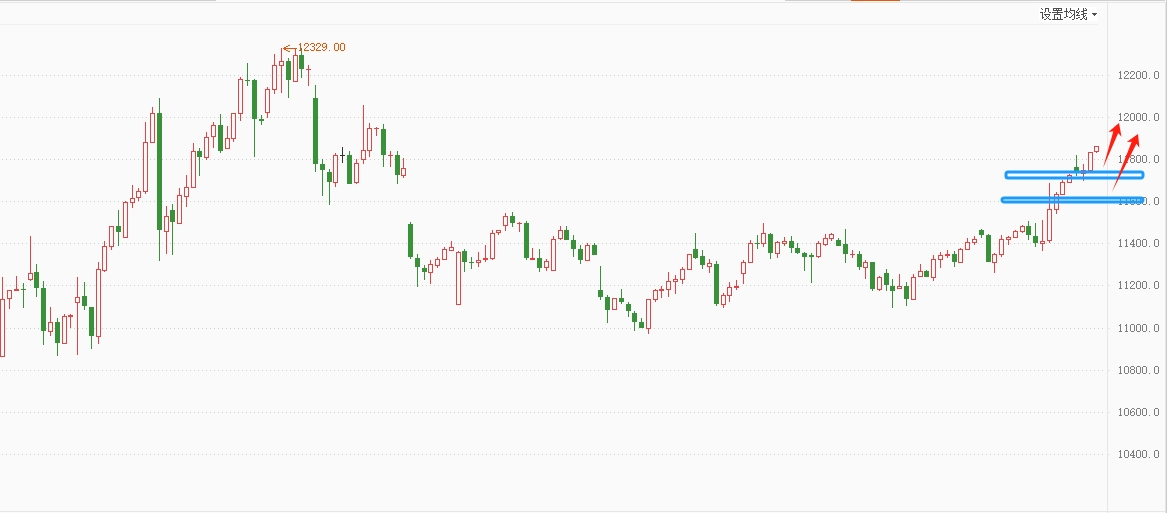Click the 11000.0 price axis label
Image resolution: width=1167 pixels, height=513 pixels.
pyautogui.click(x=1140, y=328)
